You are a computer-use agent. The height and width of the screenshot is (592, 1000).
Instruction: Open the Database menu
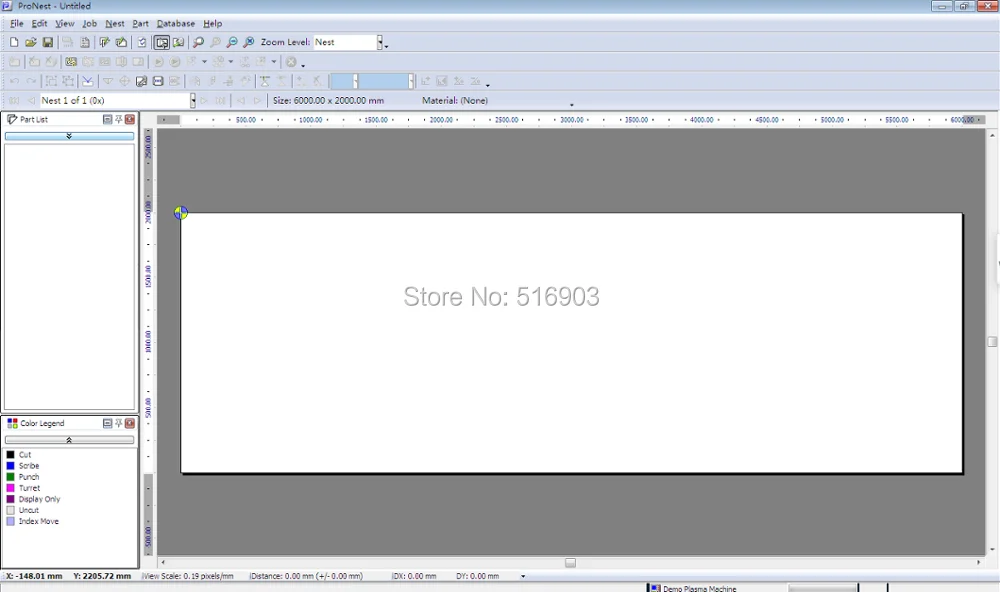(176, 24)
